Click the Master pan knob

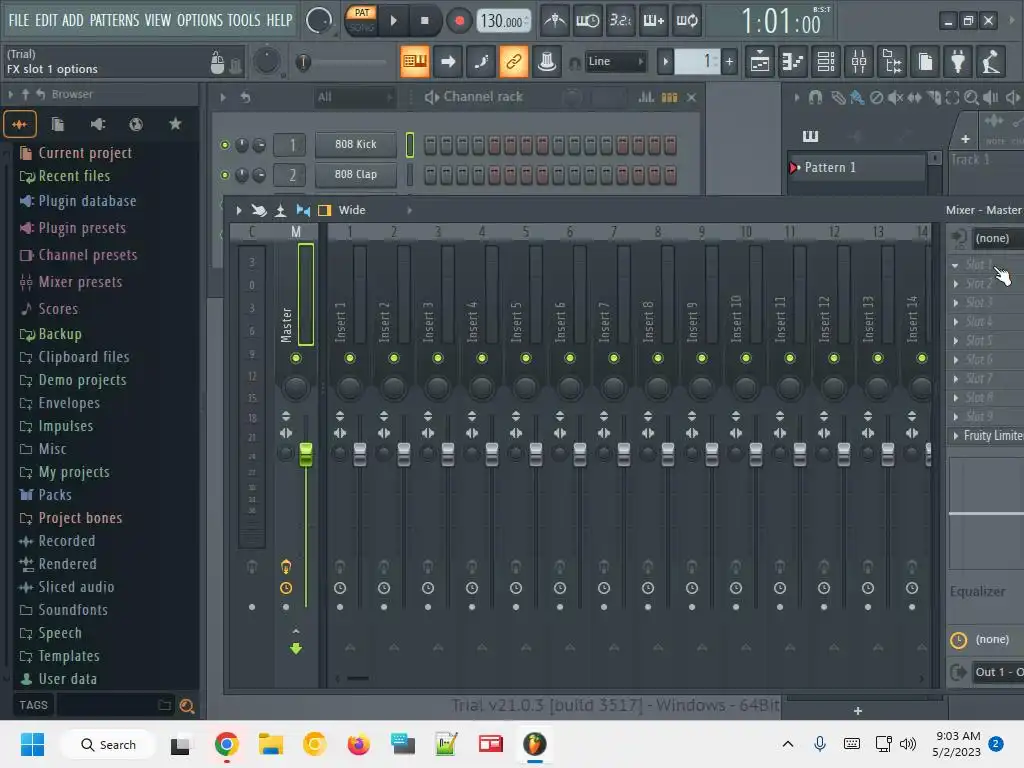coord(296,388)
